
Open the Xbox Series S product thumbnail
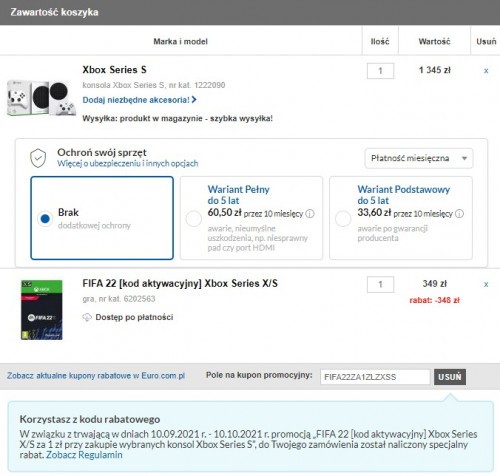pos(41,98)
